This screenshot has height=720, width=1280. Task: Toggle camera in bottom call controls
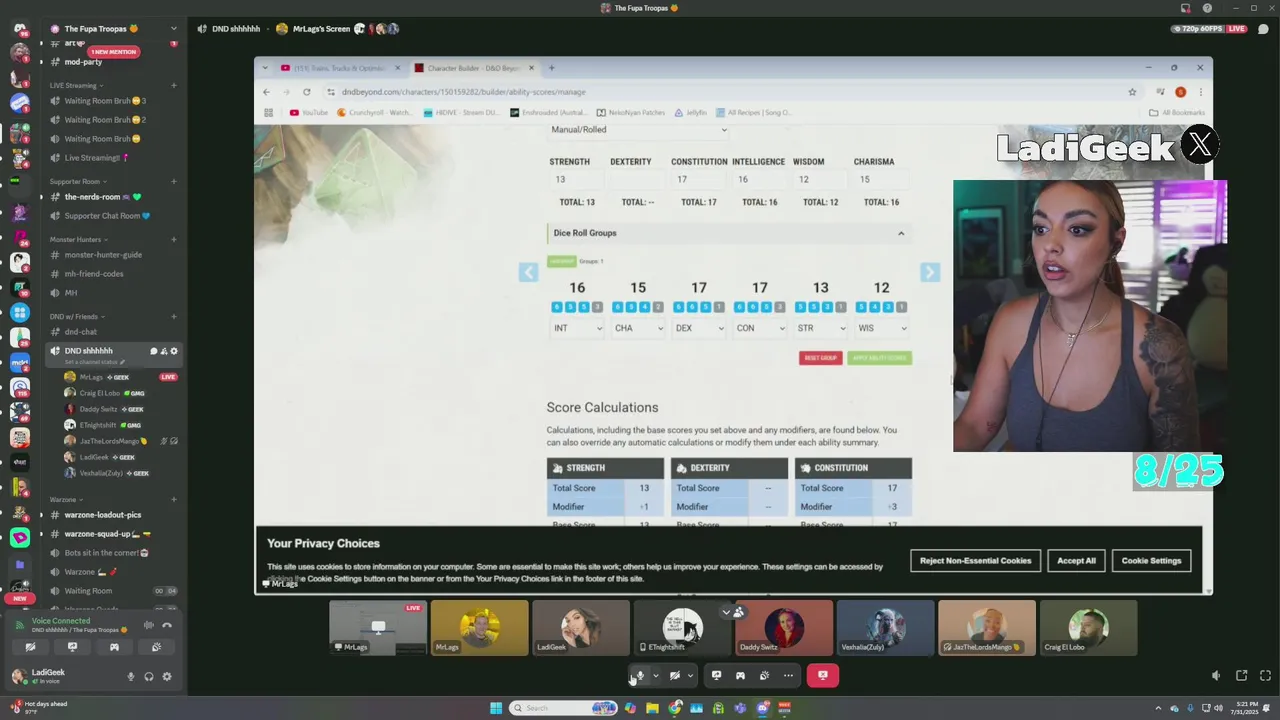[675, 676]
